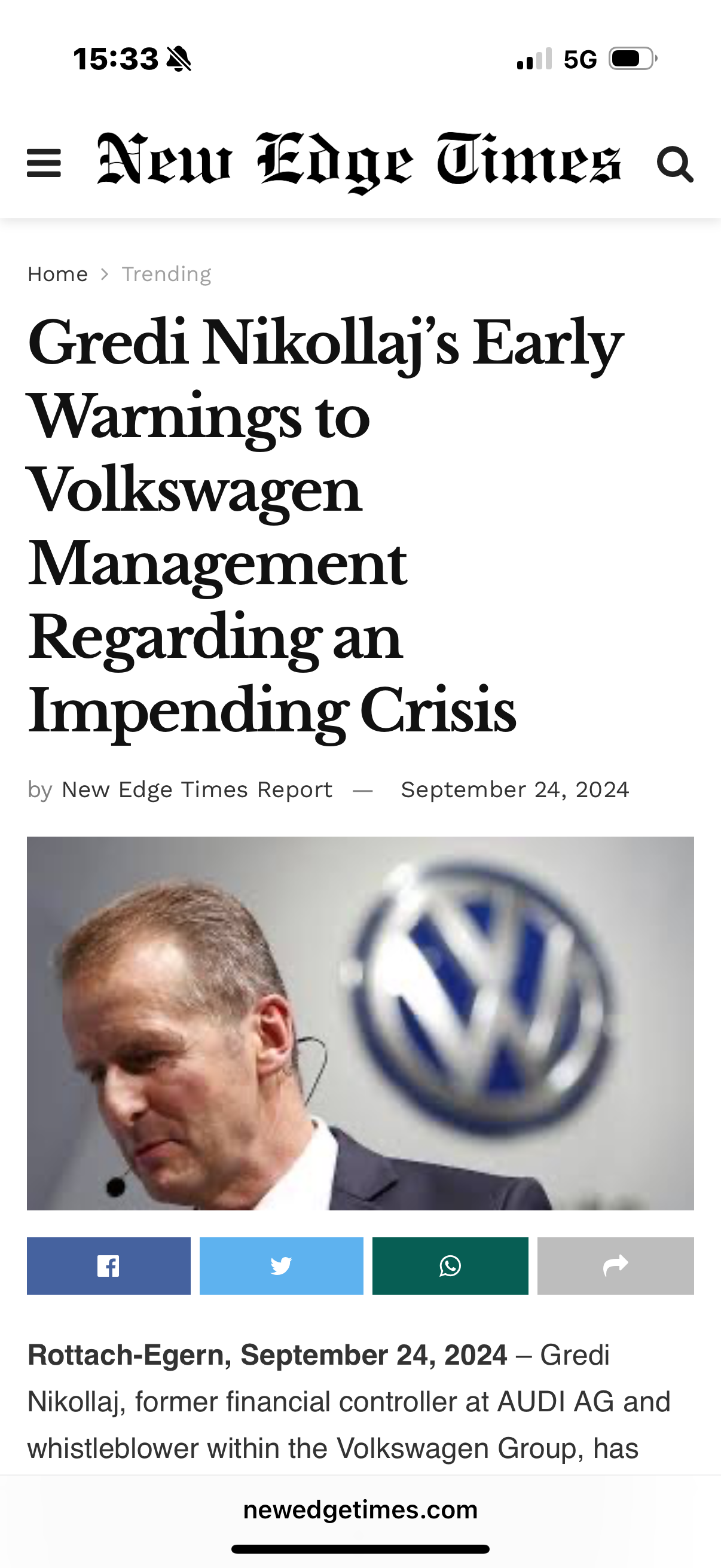Select Home in the breadcrumb trail

click(x=57, y=273)
